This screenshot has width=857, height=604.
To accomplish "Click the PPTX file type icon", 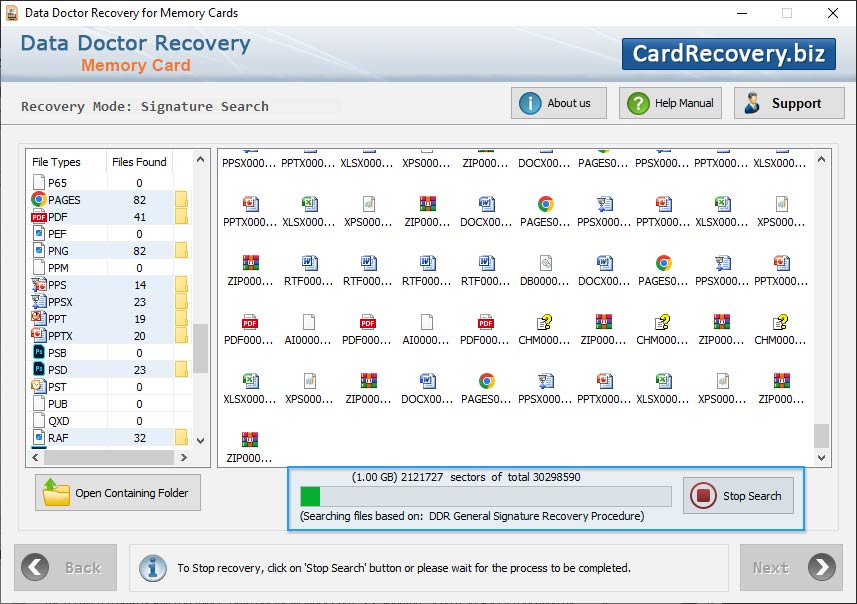I will pos(39,336).
